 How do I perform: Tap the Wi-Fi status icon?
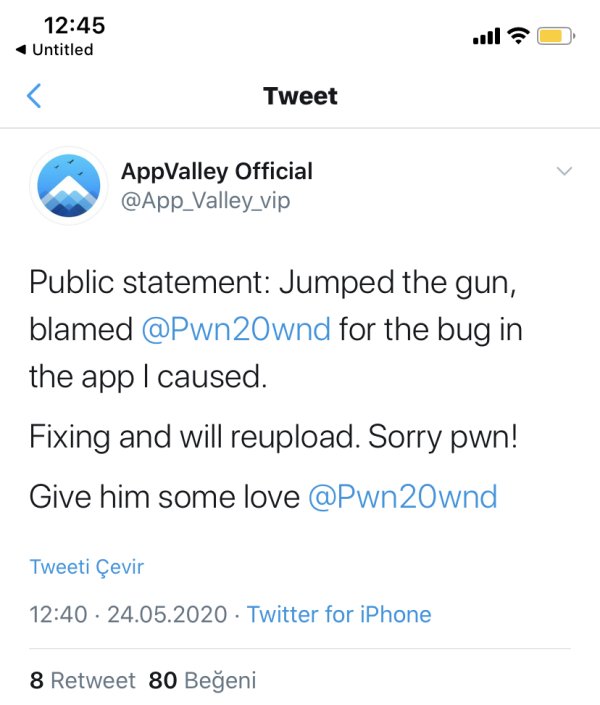[x=517, y=36]
